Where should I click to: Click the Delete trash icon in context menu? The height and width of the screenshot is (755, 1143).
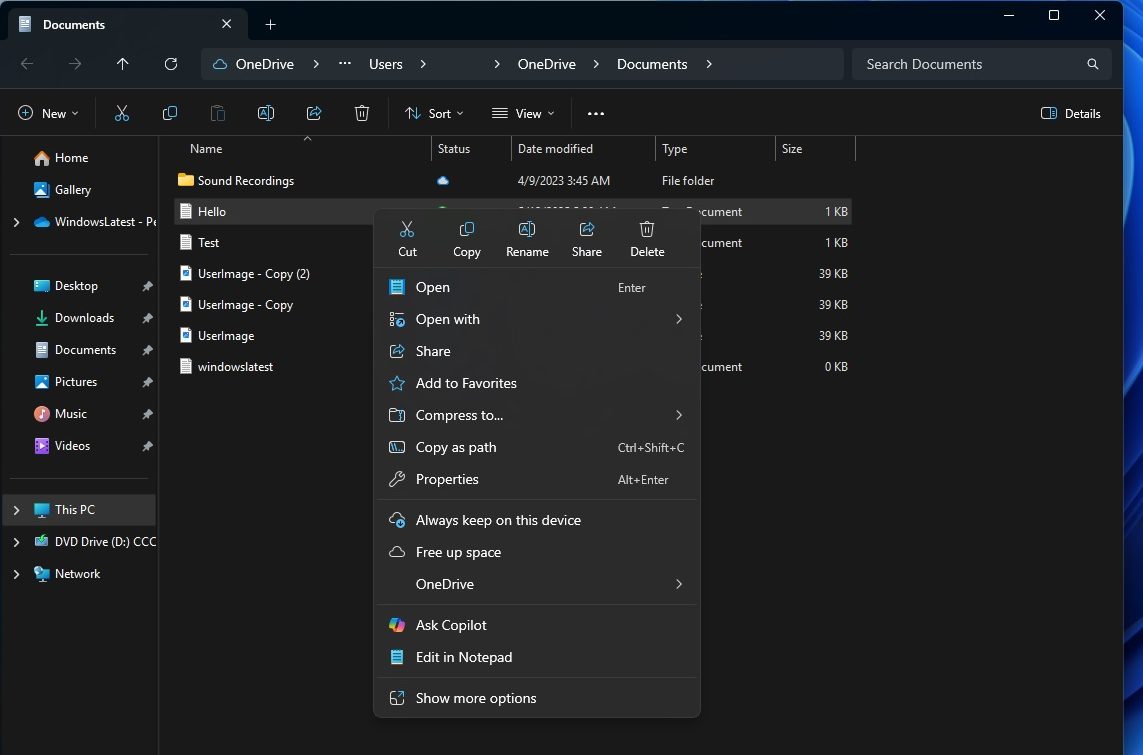647,239
